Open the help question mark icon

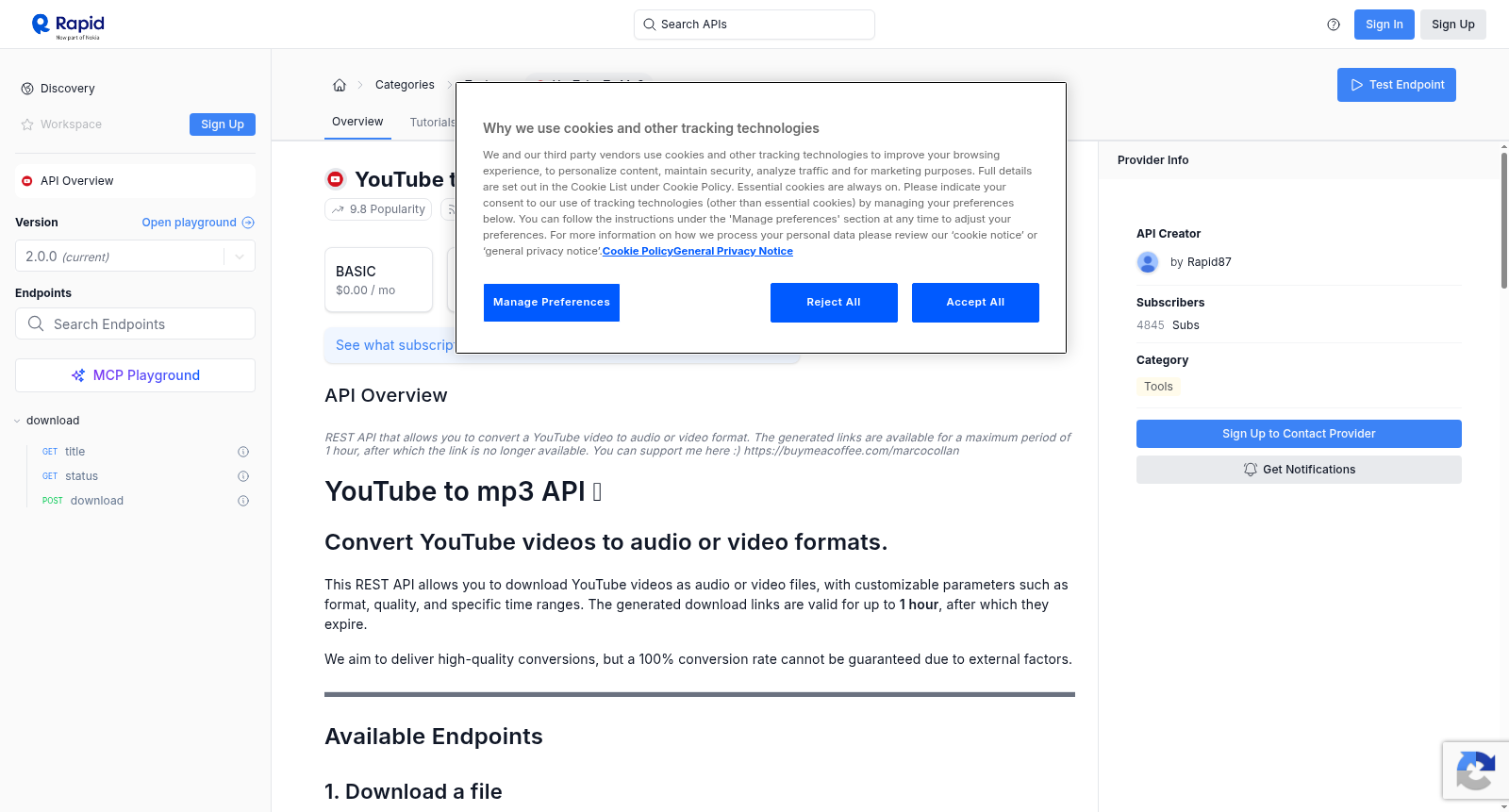[1334, 25]
